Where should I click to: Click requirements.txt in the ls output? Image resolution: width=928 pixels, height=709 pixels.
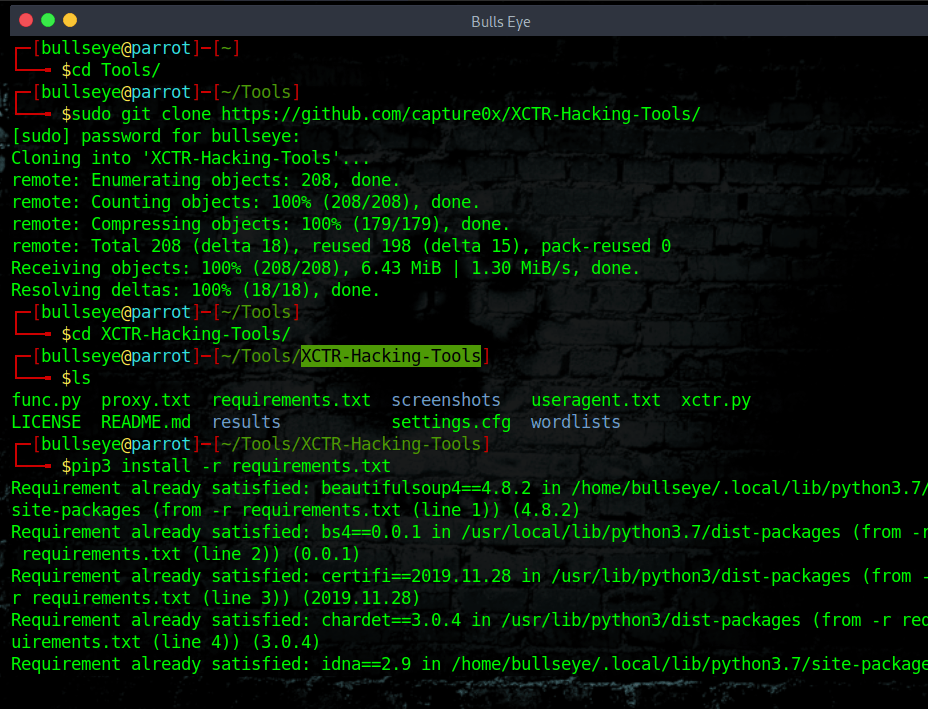(x=291, y=400)
